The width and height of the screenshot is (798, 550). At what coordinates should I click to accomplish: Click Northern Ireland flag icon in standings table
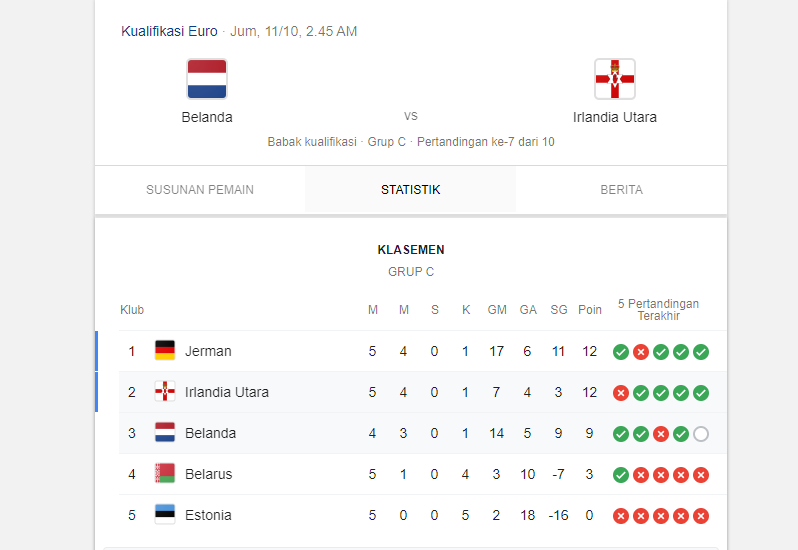(x=165, y=392)
